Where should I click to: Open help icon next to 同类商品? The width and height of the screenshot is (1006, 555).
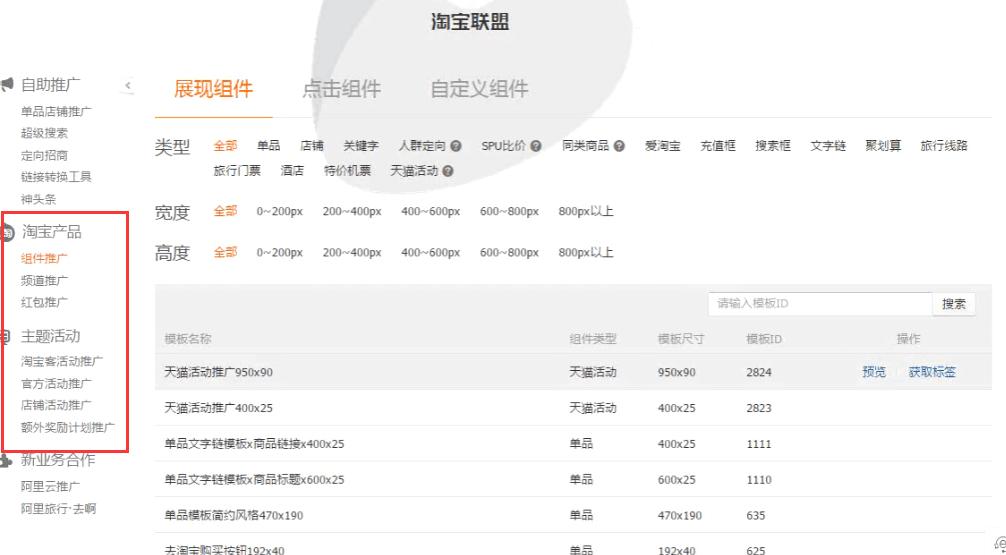pos(619,146)
